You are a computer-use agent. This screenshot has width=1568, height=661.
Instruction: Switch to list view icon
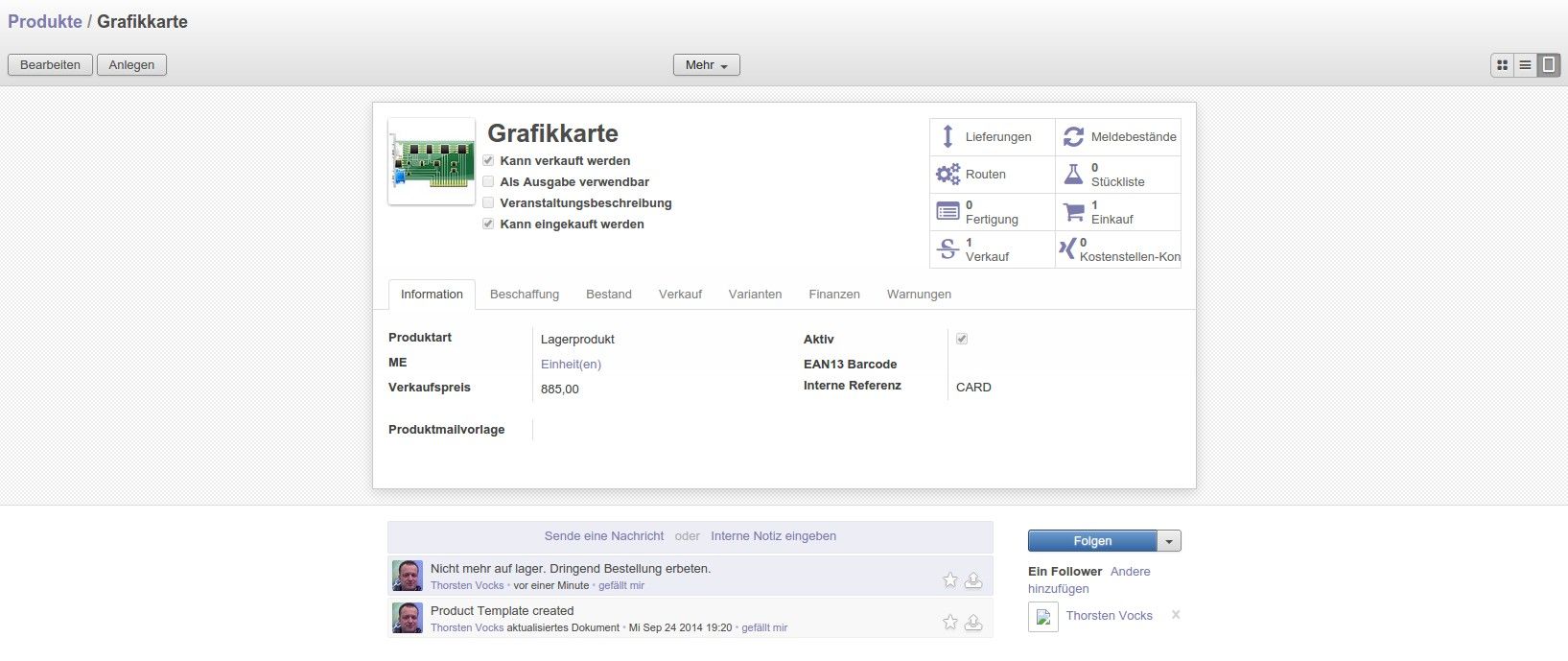tap(1525, 65)
